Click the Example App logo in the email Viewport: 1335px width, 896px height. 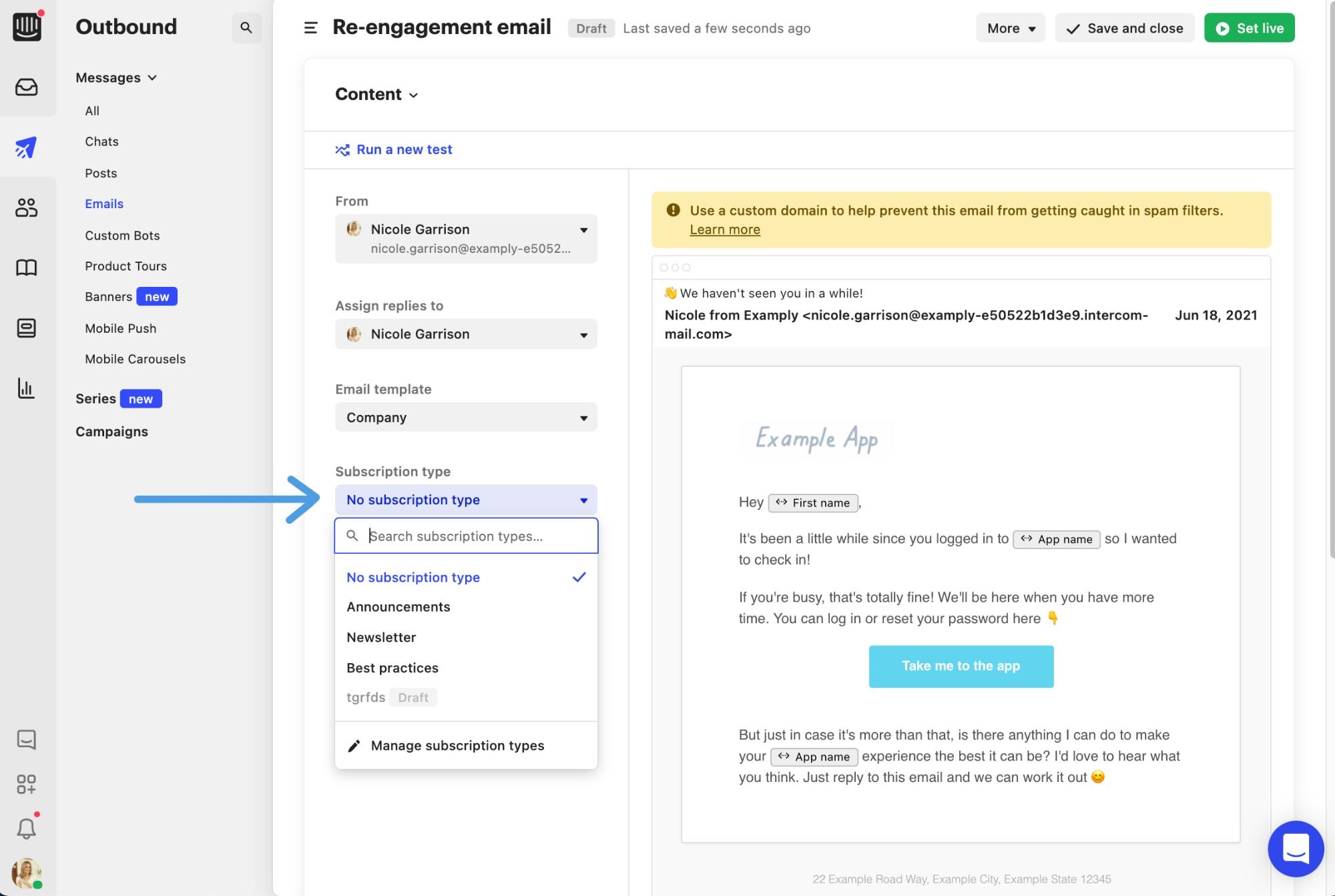[816, 439]
